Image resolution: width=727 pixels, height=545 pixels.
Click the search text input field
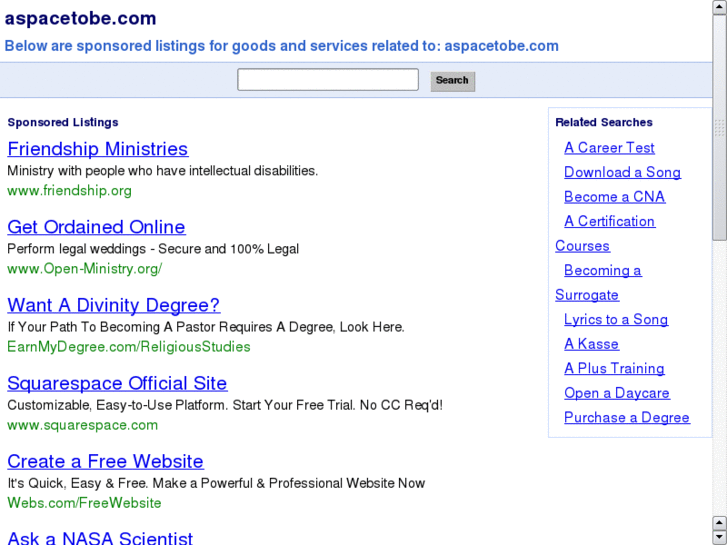tap(328, 80)
